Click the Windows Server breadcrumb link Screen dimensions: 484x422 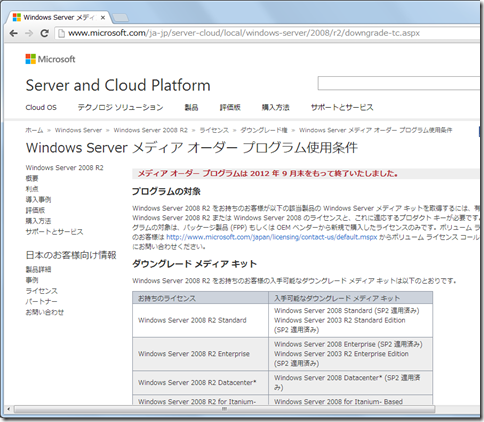[x=78, y=130]
